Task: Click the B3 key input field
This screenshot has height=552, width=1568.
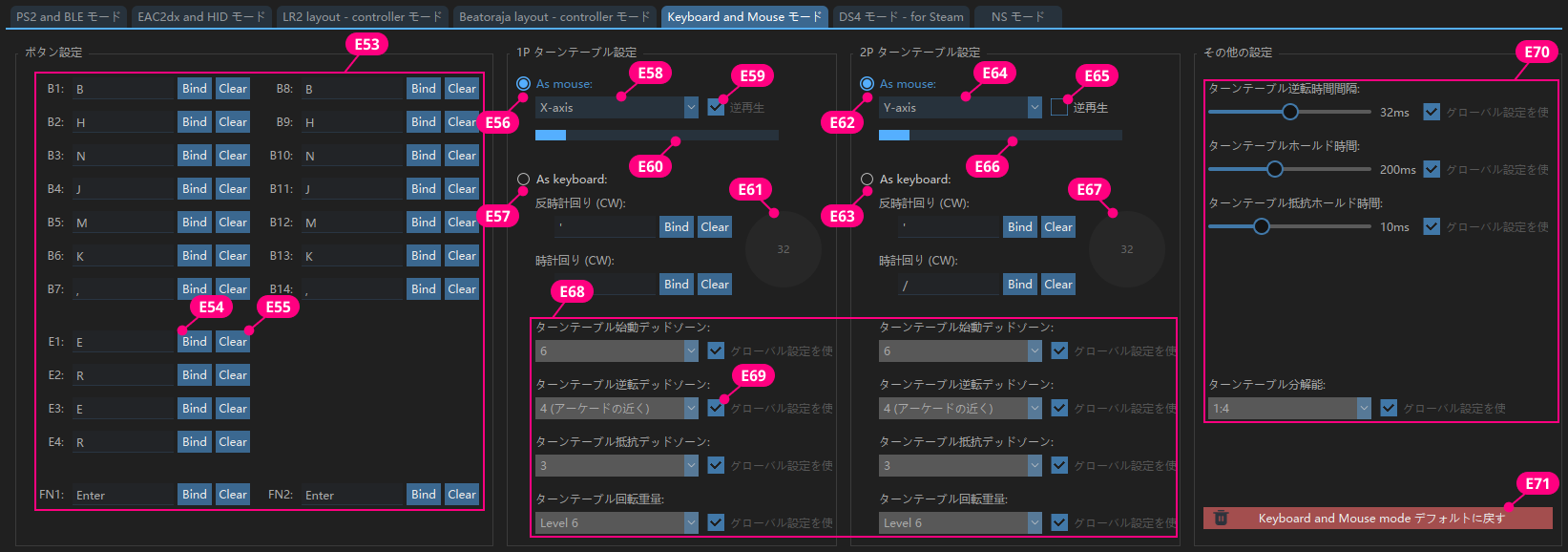Action: pyautogui.click(x=123, y=156)
